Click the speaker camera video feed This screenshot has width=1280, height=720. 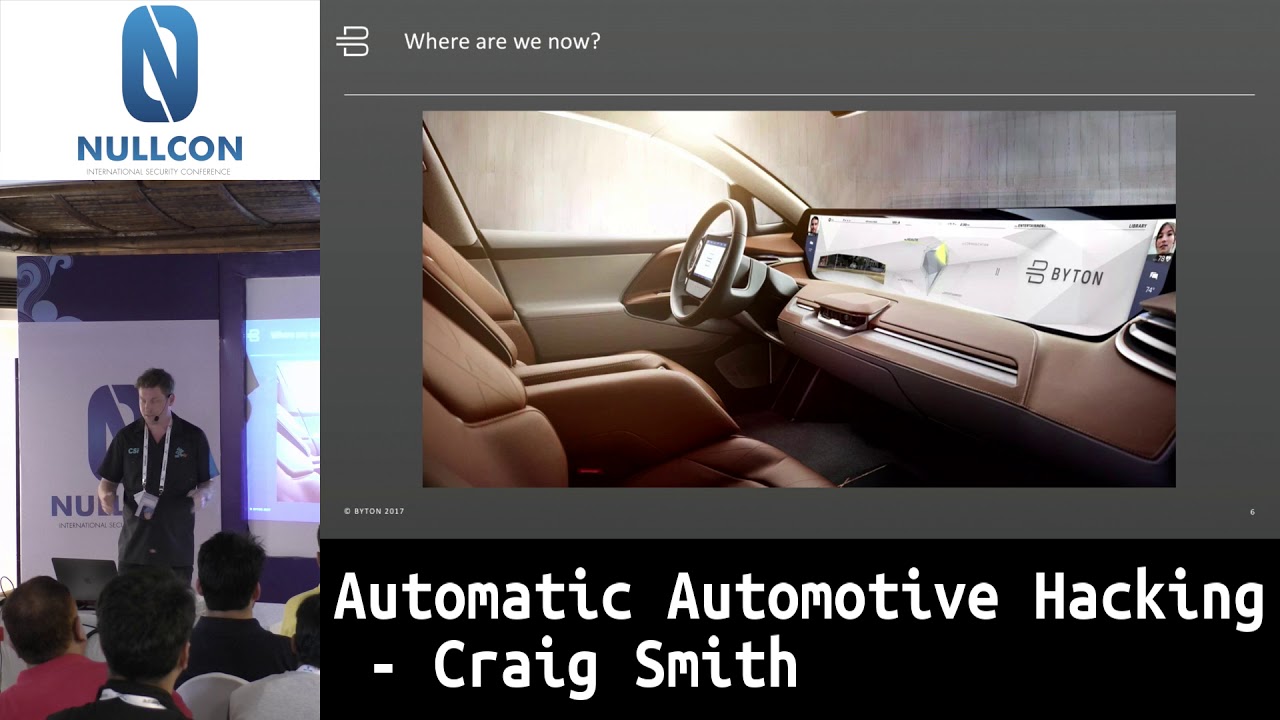(x=160, y=450)
